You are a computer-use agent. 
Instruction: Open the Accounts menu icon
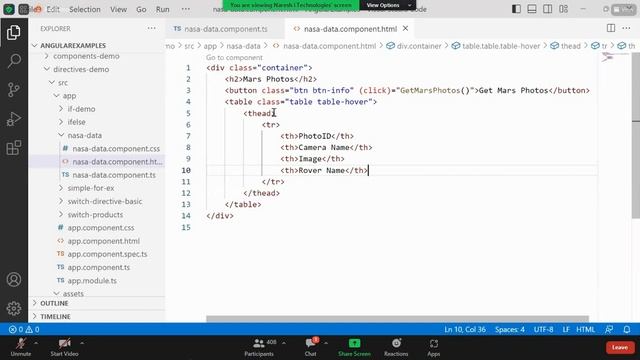[13, 280]
